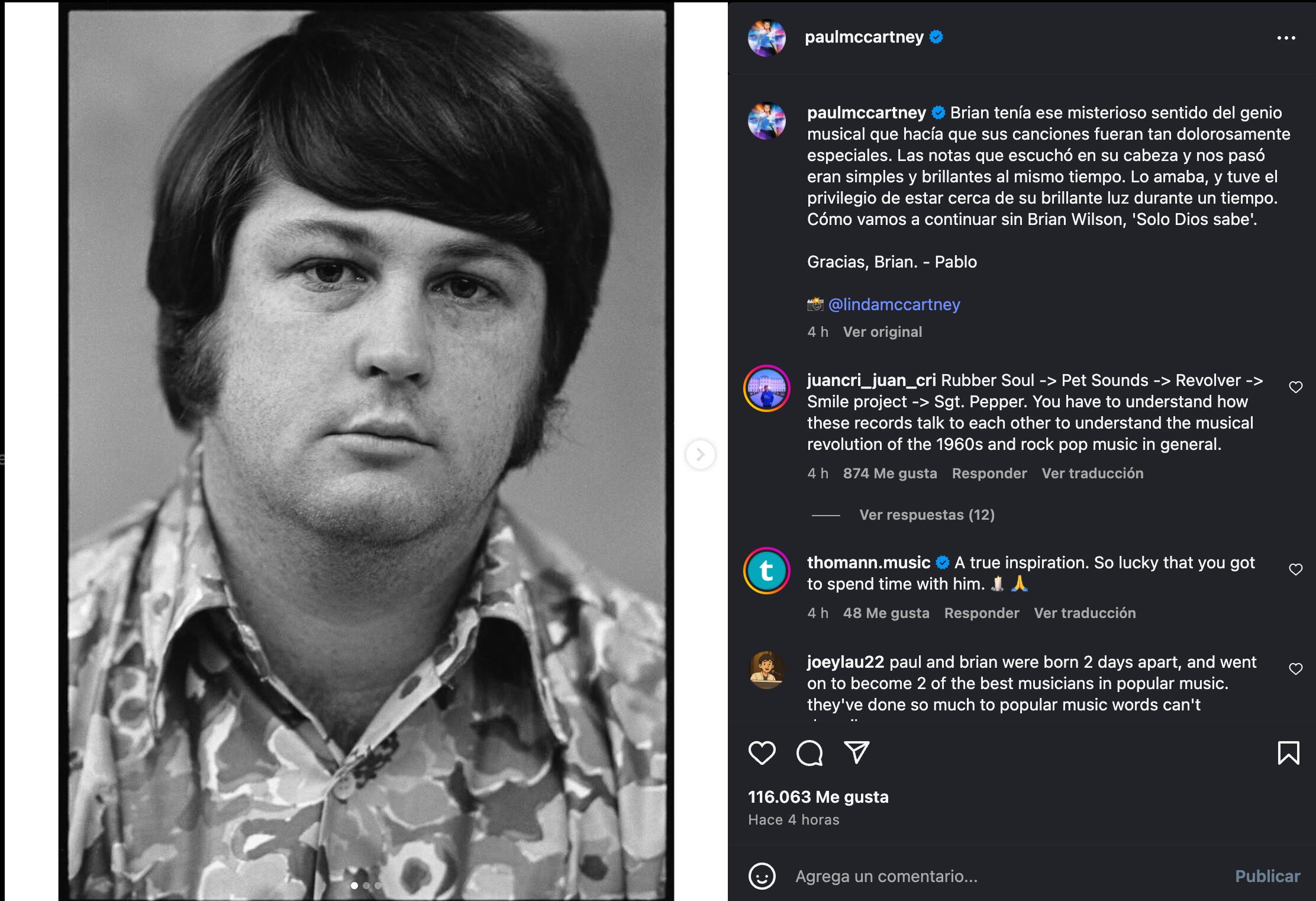This screenshot has width=1316, height=901.
Task: Like juancri_juan_cri's comment heart
Action: coord(1296,387)
